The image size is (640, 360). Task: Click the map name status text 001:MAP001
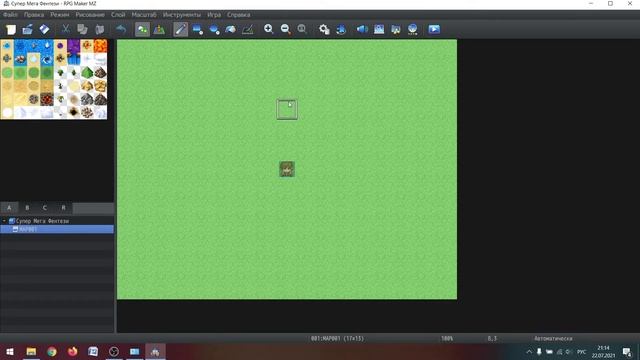tap(337, 338)
